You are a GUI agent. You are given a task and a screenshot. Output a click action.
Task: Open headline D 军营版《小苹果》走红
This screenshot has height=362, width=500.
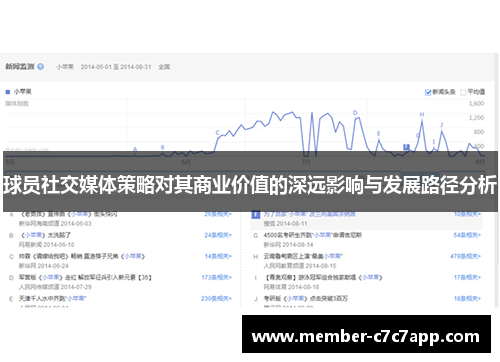[x=85, y=277]
